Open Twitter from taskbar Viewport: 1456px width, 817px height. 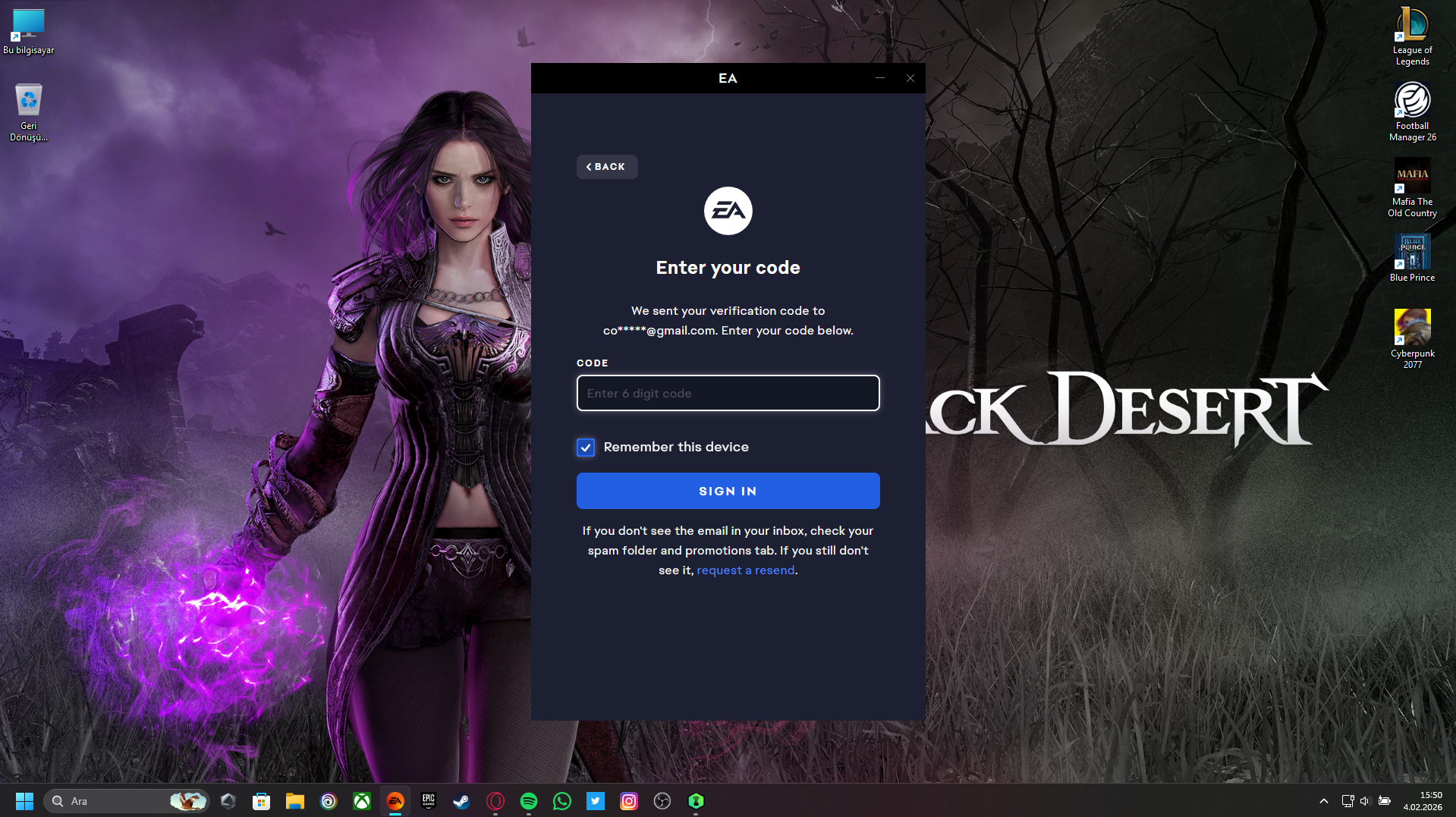[596, 801]
